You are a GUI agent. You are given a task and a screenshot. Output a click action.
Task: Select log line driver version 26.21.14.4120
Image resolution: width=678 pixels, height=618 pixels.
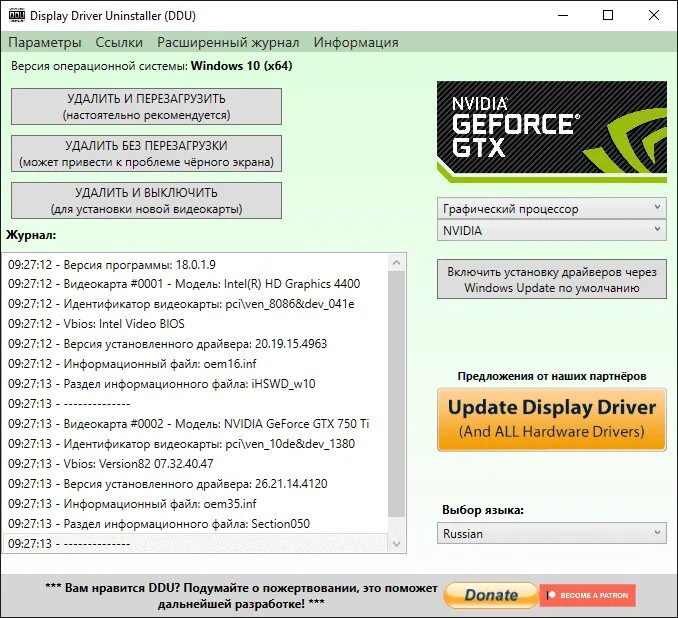click(x=195, y=484)
